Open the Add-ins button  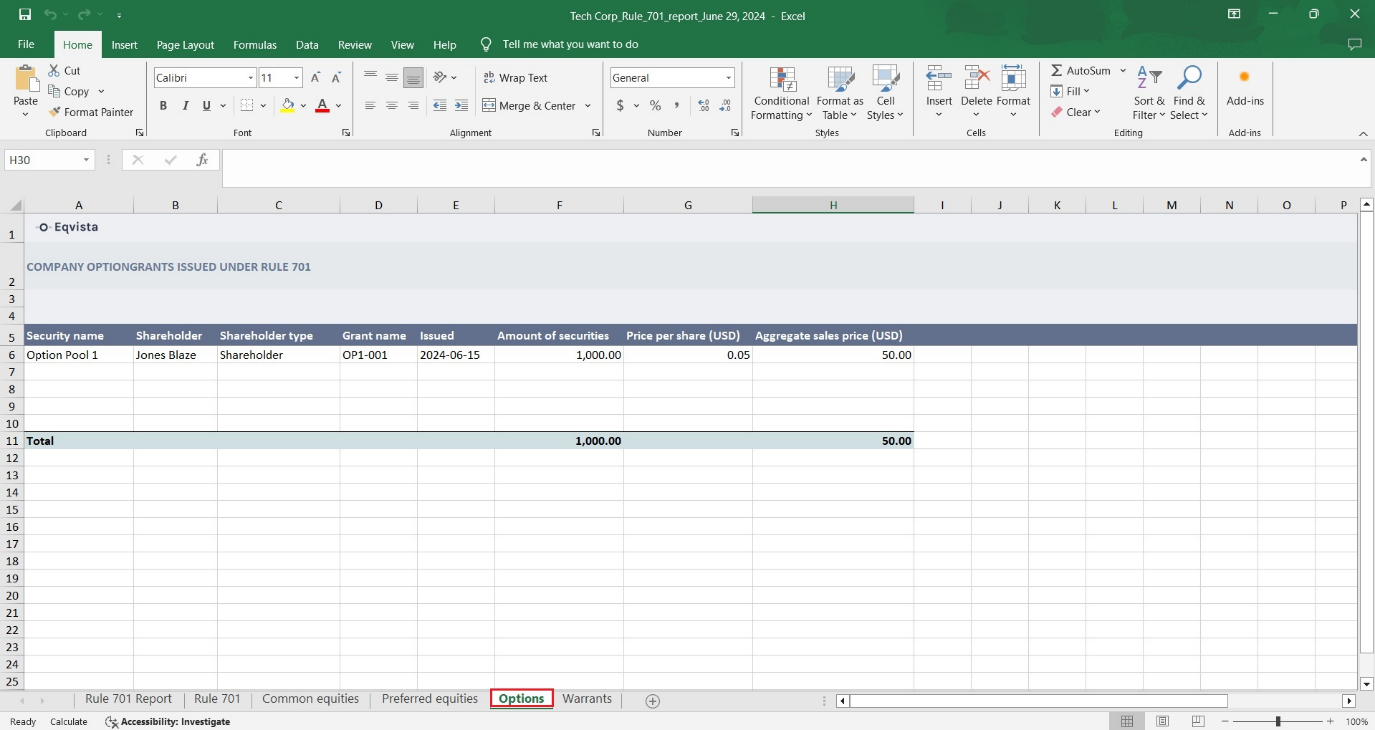pos(1245,86)
